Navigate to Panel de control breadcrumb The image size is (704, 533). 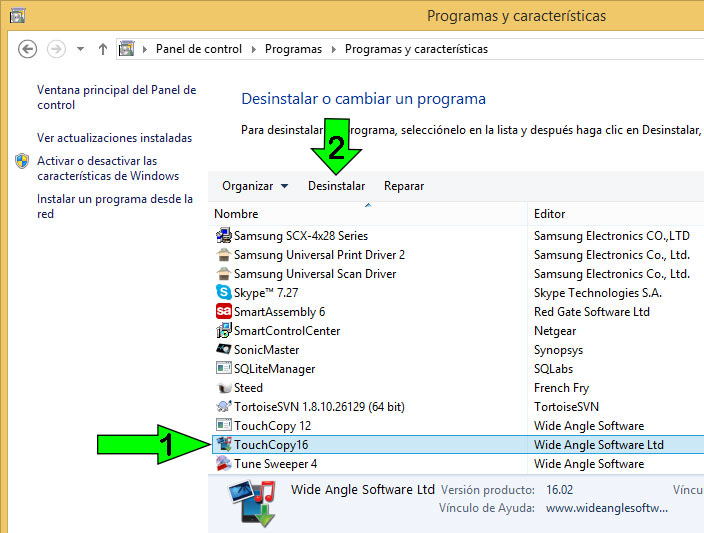[198, 49]
